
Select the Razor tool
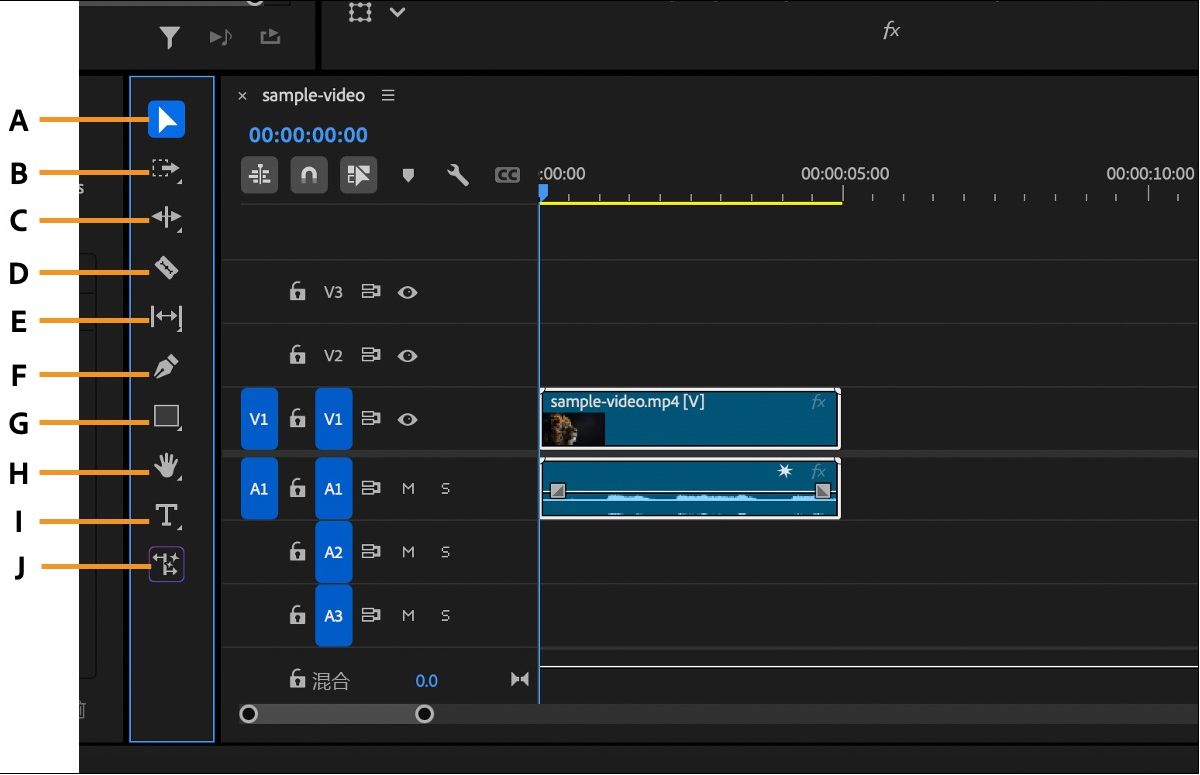pos(166,267)
